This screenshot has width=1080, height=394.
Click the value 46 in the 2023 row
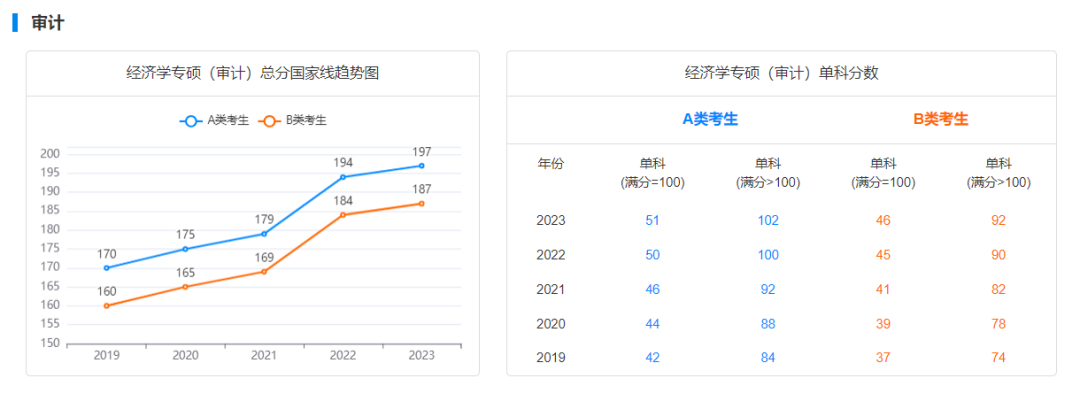pyautogui.click(x=883, y=220)
